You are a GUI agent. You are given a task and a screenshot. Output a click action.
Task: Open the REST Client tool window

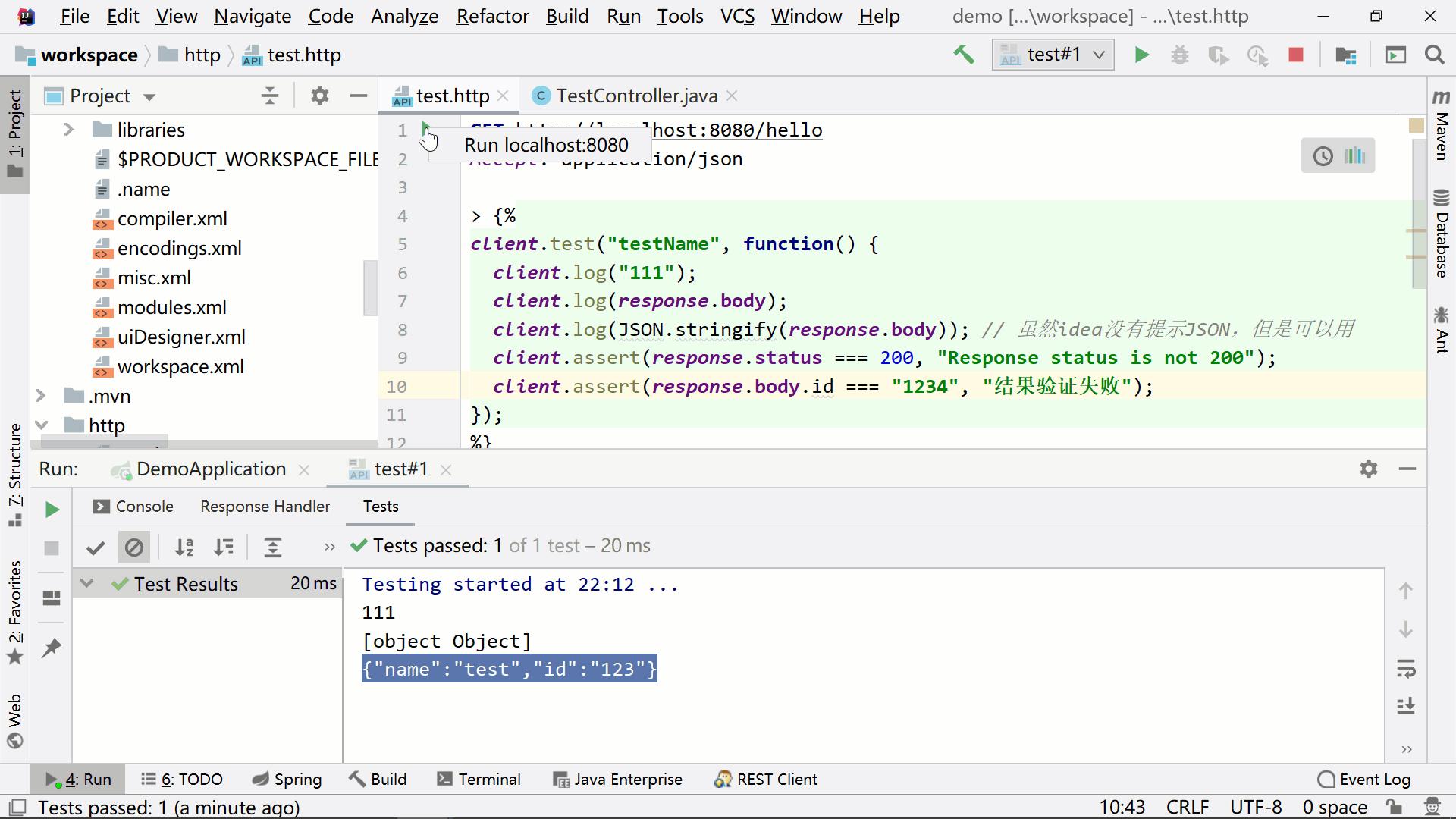[x=766, y=780]
